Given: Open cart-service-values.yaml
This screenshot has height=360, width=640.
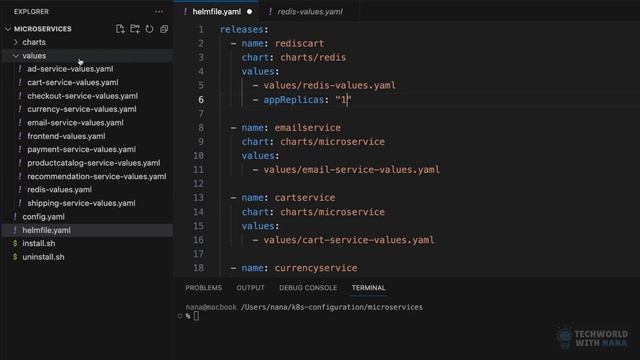Looking at the screenshot, I should pos(73,82).
